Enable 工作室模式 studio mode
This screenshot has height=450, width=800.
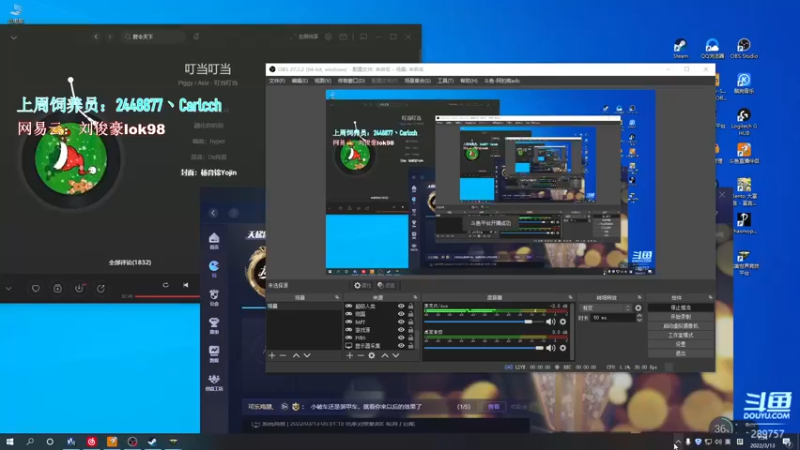coord(681,335)
